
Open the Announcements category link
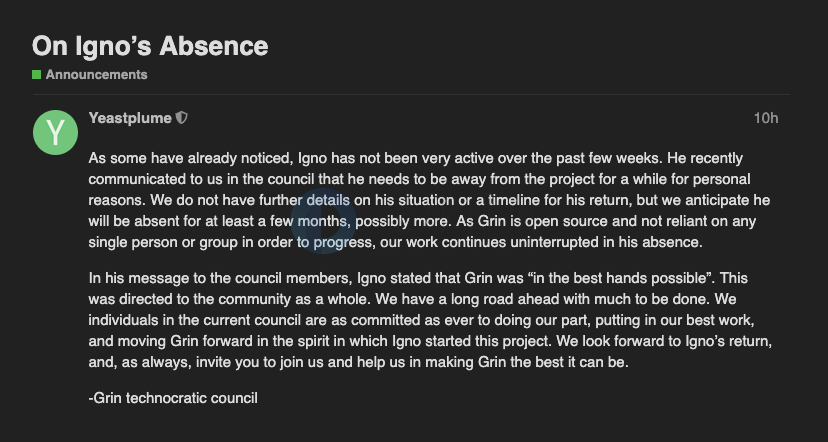[96, 74]
